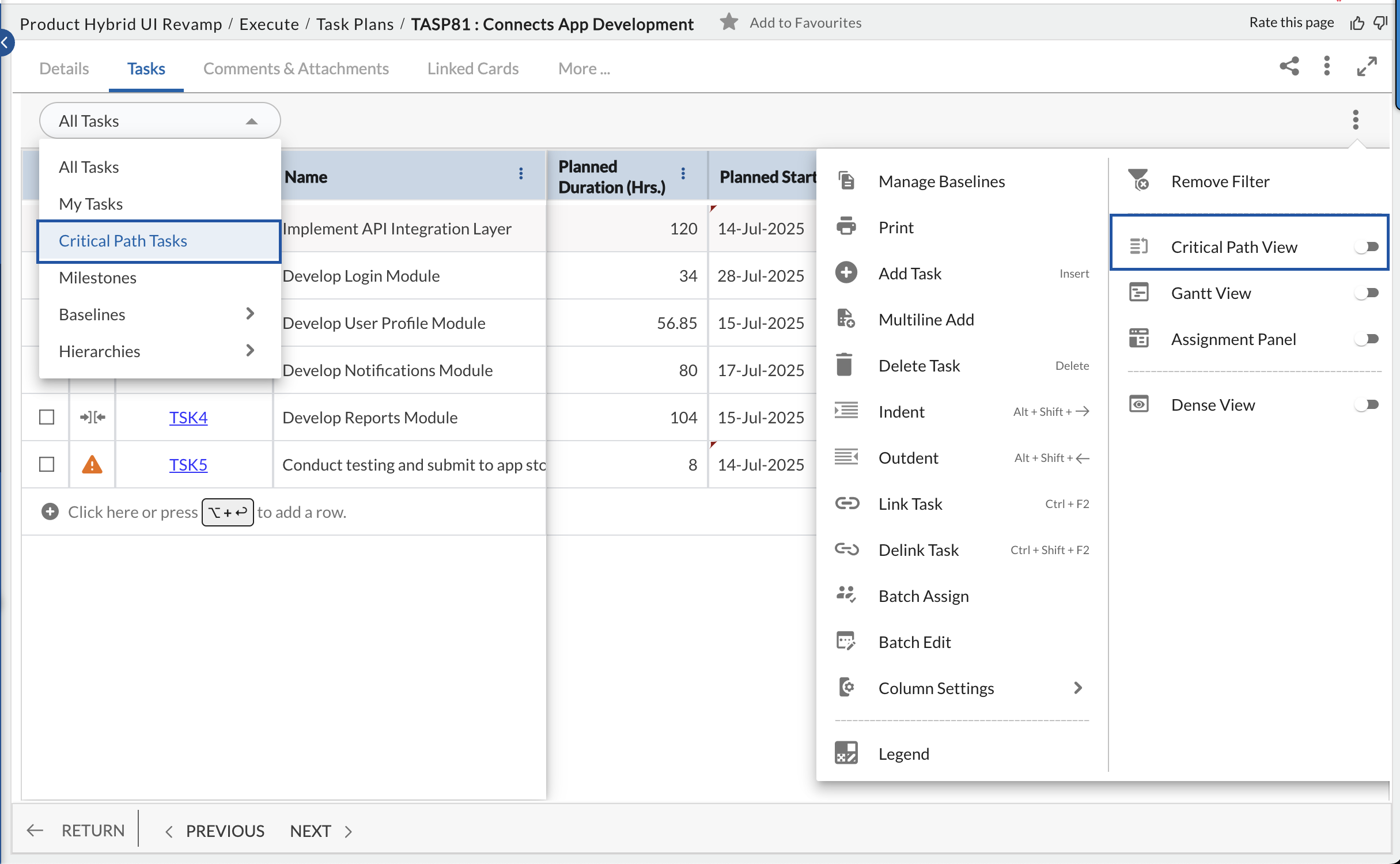Click the thumbs up rating icon
Viewport: 1400px width, 864px height.
[x=1357, y=23]
